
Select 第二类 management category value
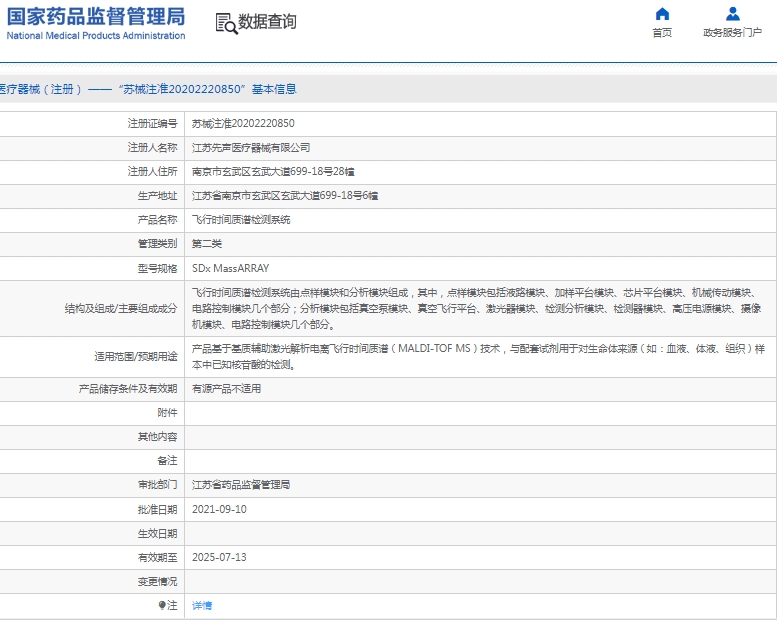pyautogui.click(x=207, y=243)
